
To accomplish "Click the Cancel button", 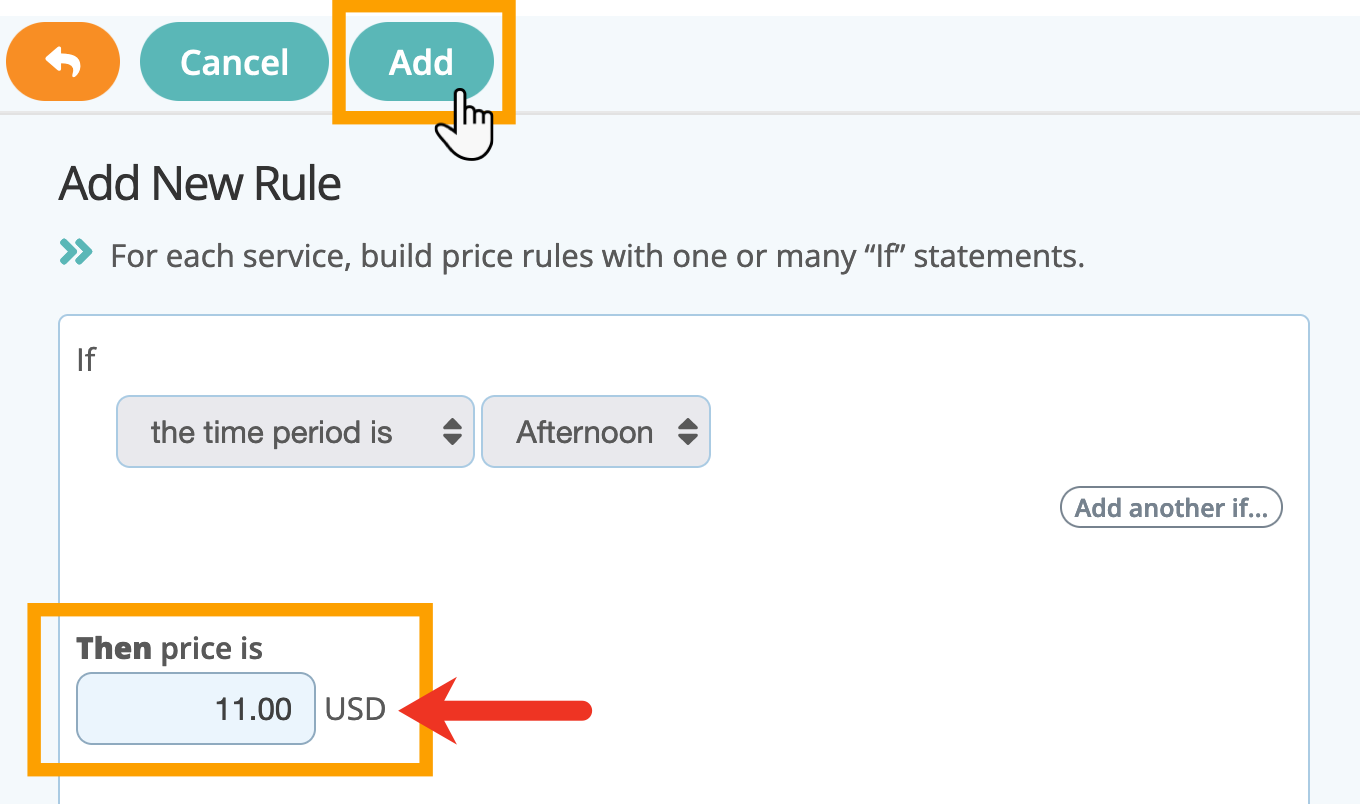I will [234, 62].
